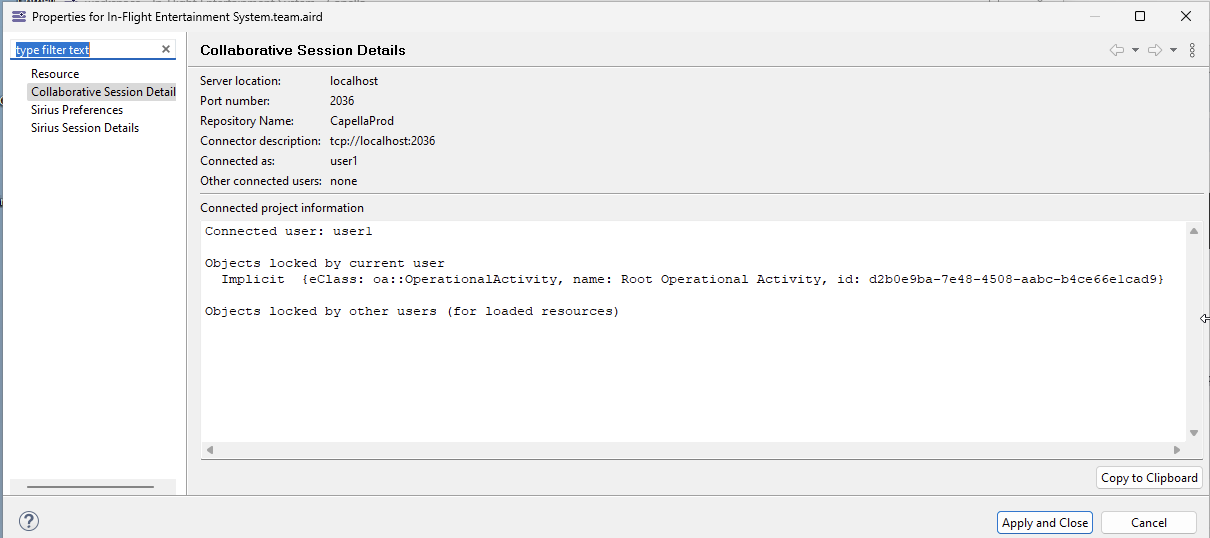Viewport: 1210px width, 538px height.
Task: Click the Help question mark icon
Action: point(29,521)
